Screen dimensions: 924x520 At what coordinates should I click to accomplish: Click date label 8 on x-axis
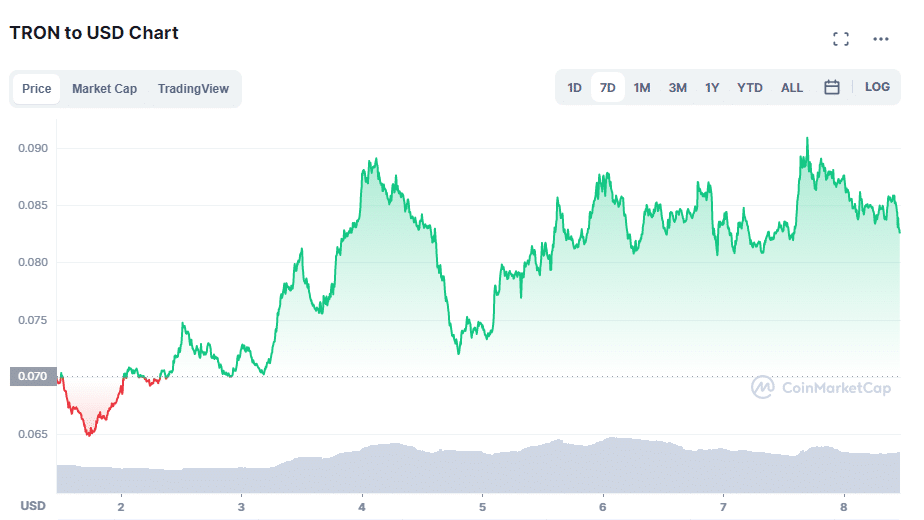tap(843, 507)
